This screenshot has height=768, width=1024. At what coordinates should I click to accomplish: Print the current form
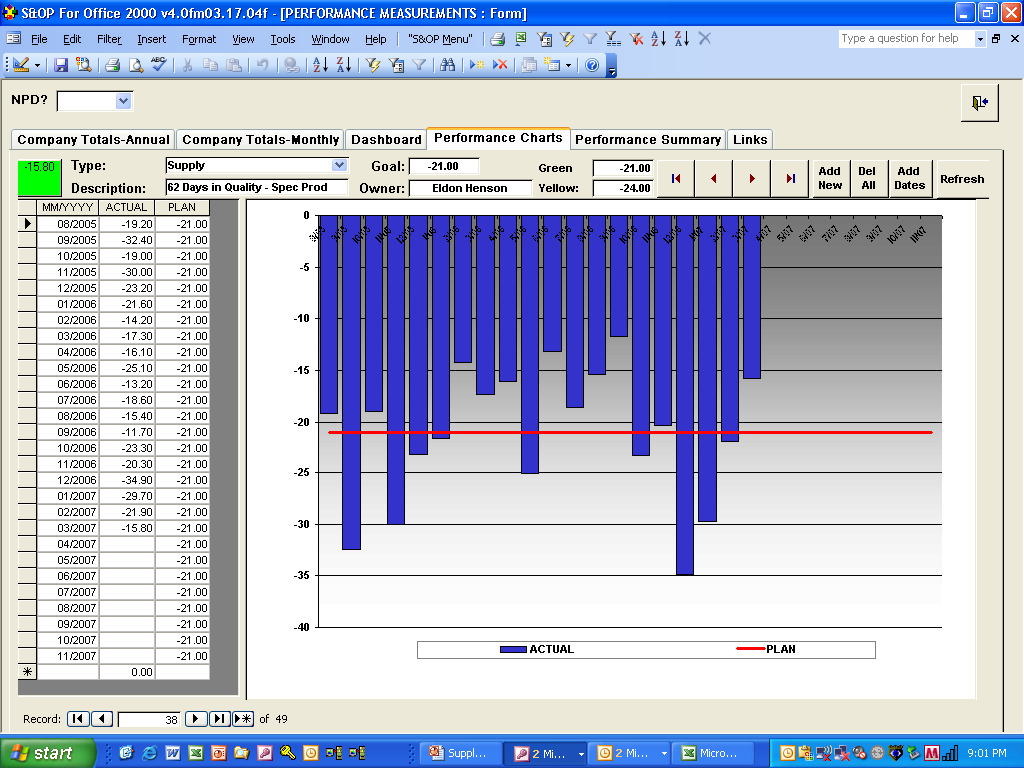coord(111,66)
